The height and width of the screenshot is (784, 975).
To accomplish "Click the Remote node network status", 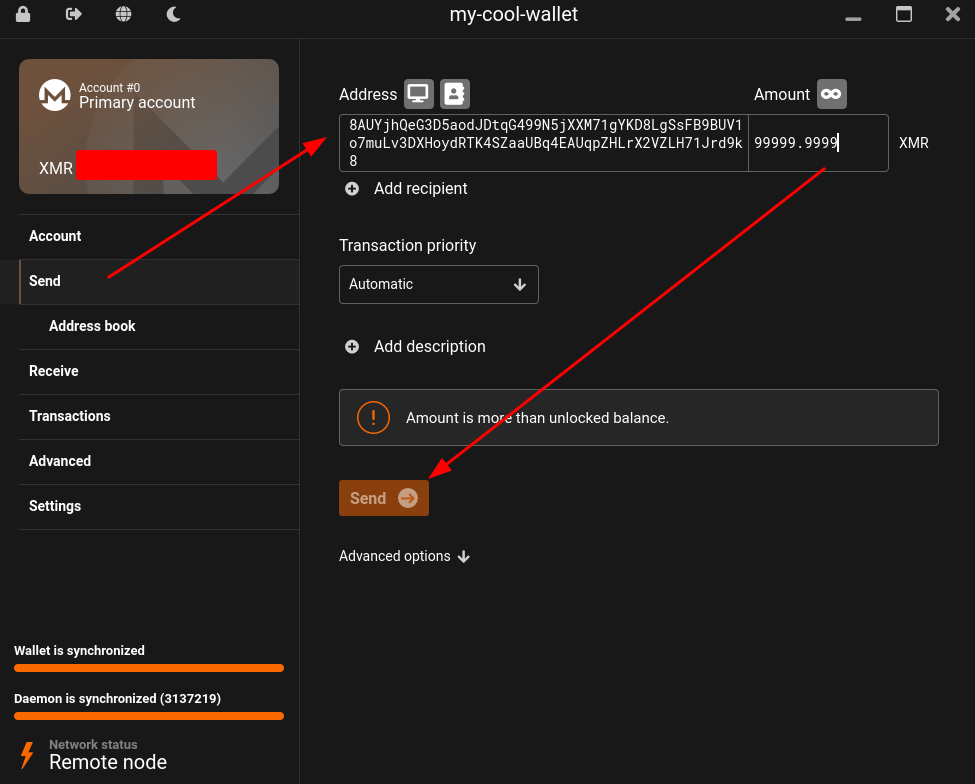I will pos(108,762).
